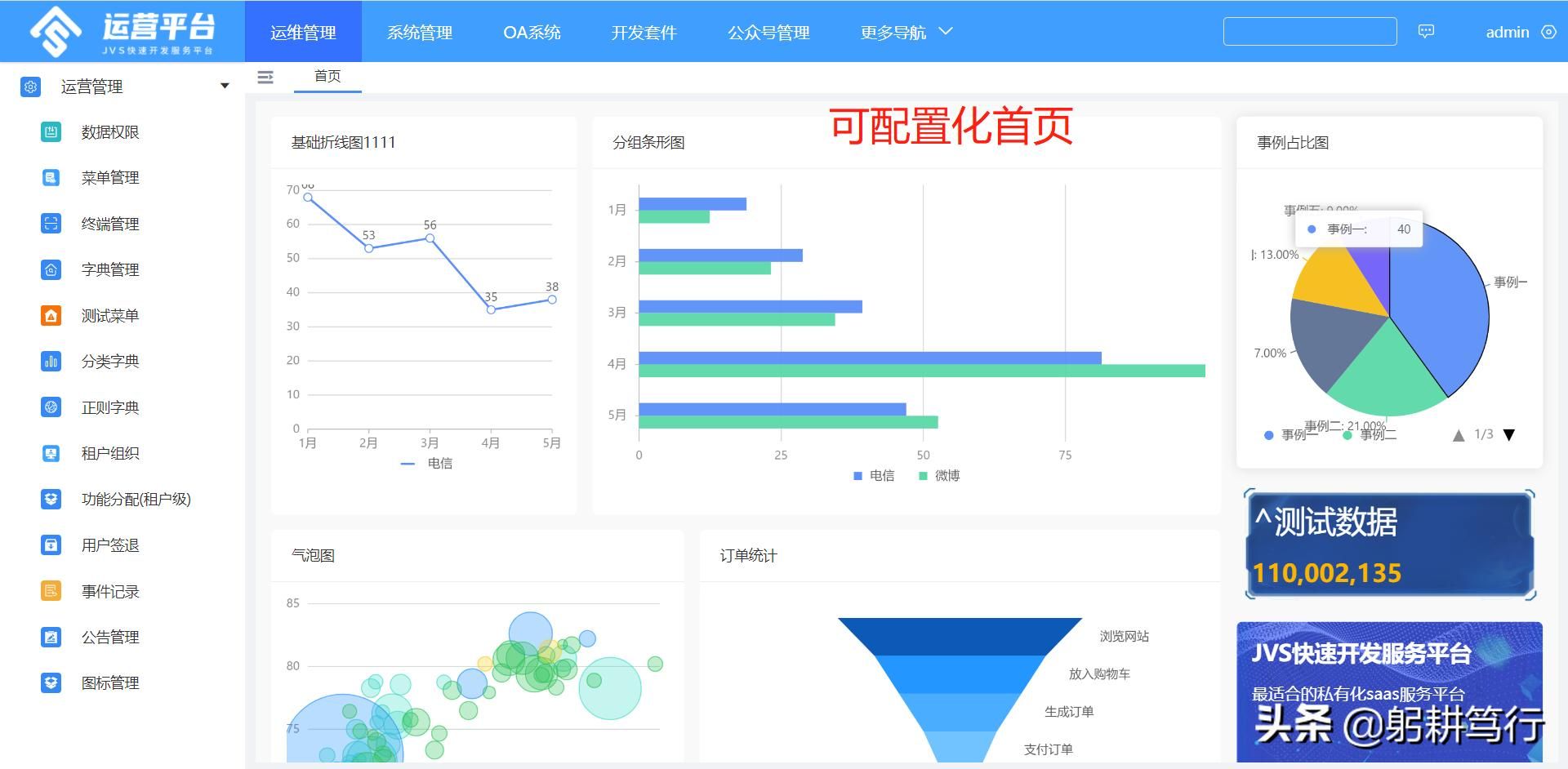
Task: Click the 运营平台 logo icon
Action: click(x=56, y=31)
